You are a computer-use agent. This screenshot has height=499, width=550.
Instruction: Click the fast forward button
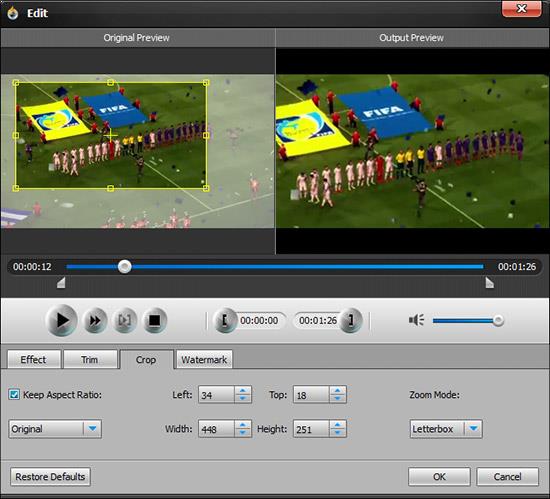95,320
